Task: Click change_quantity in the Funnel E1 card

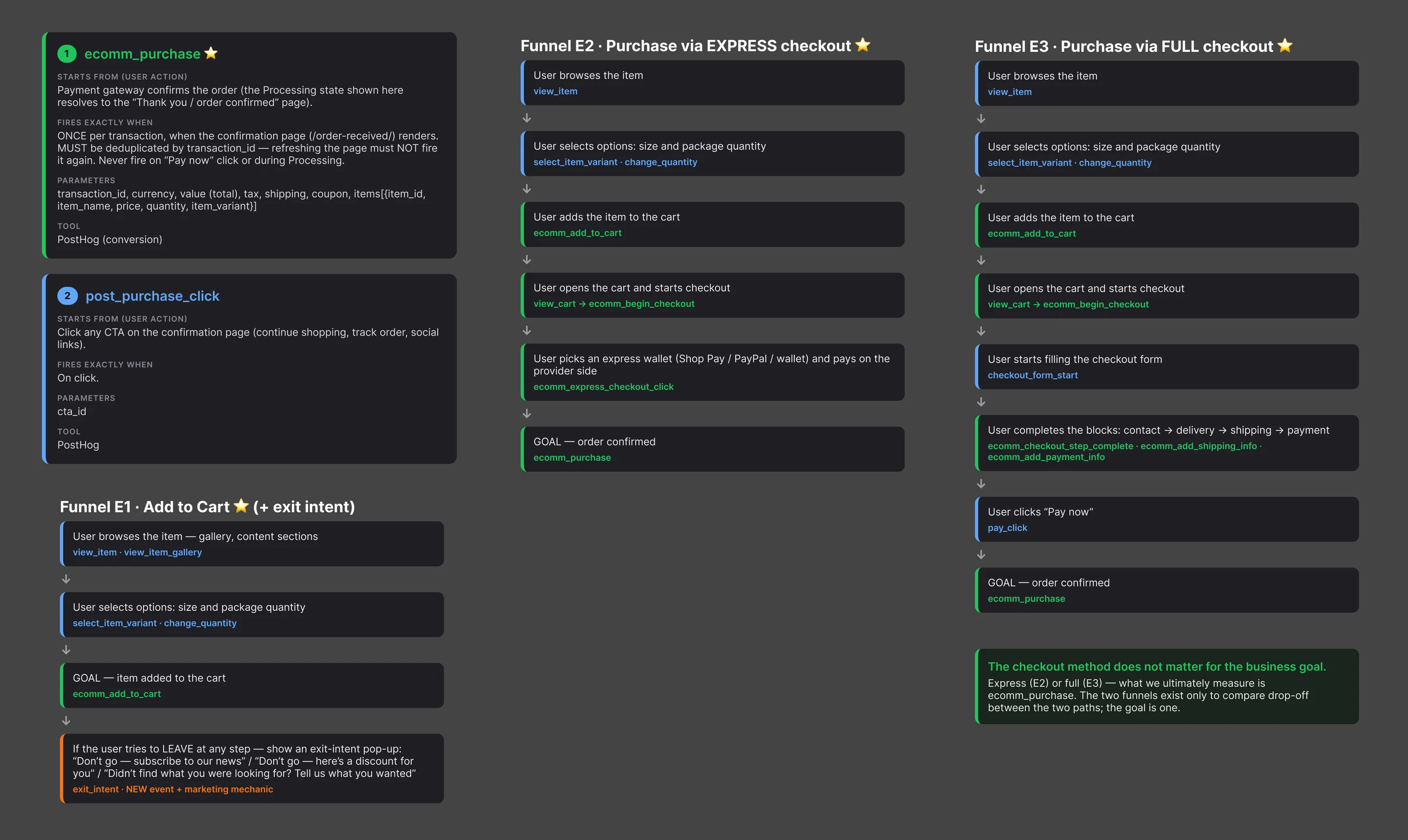Action: tap(200, 623)
